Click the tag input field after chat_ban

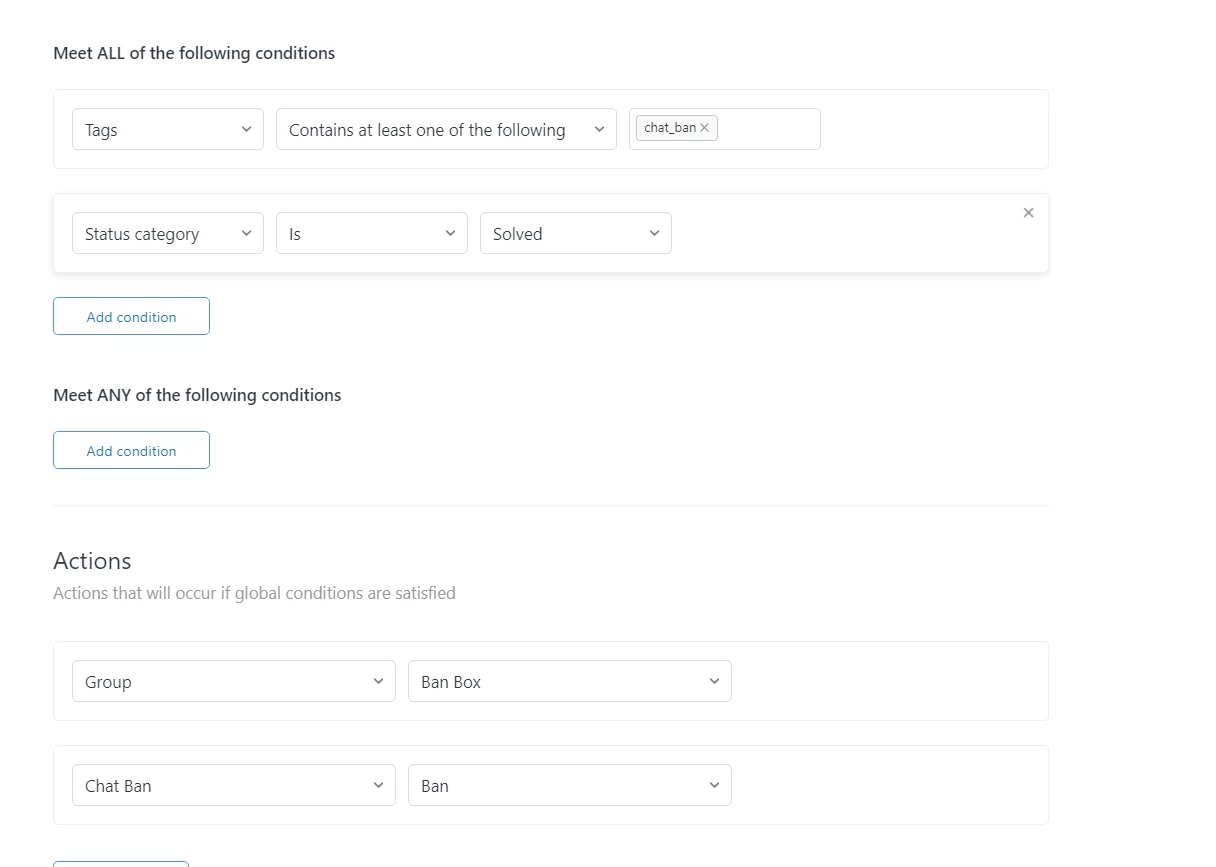coord(767,130)
